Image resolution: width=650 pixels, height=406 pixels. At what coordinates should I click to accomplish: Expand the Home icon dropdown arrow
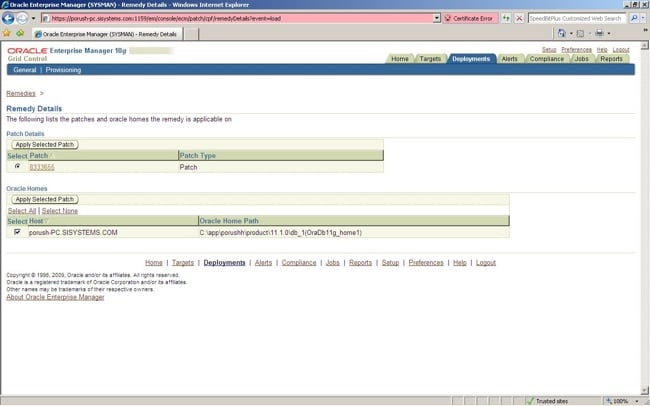tap(571, 33)
